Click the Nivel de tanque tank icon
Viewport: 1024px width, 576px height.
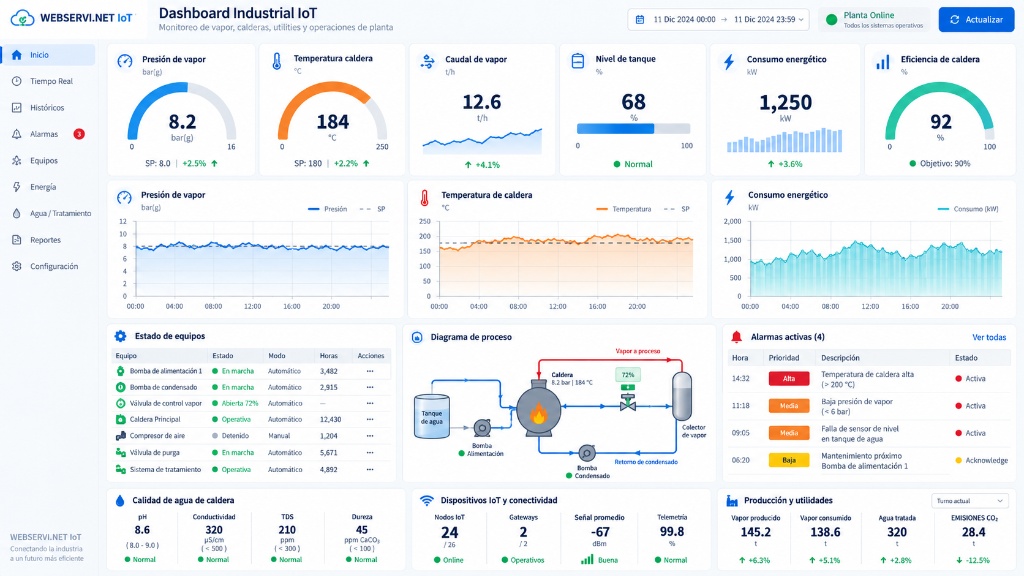point(578,61)
